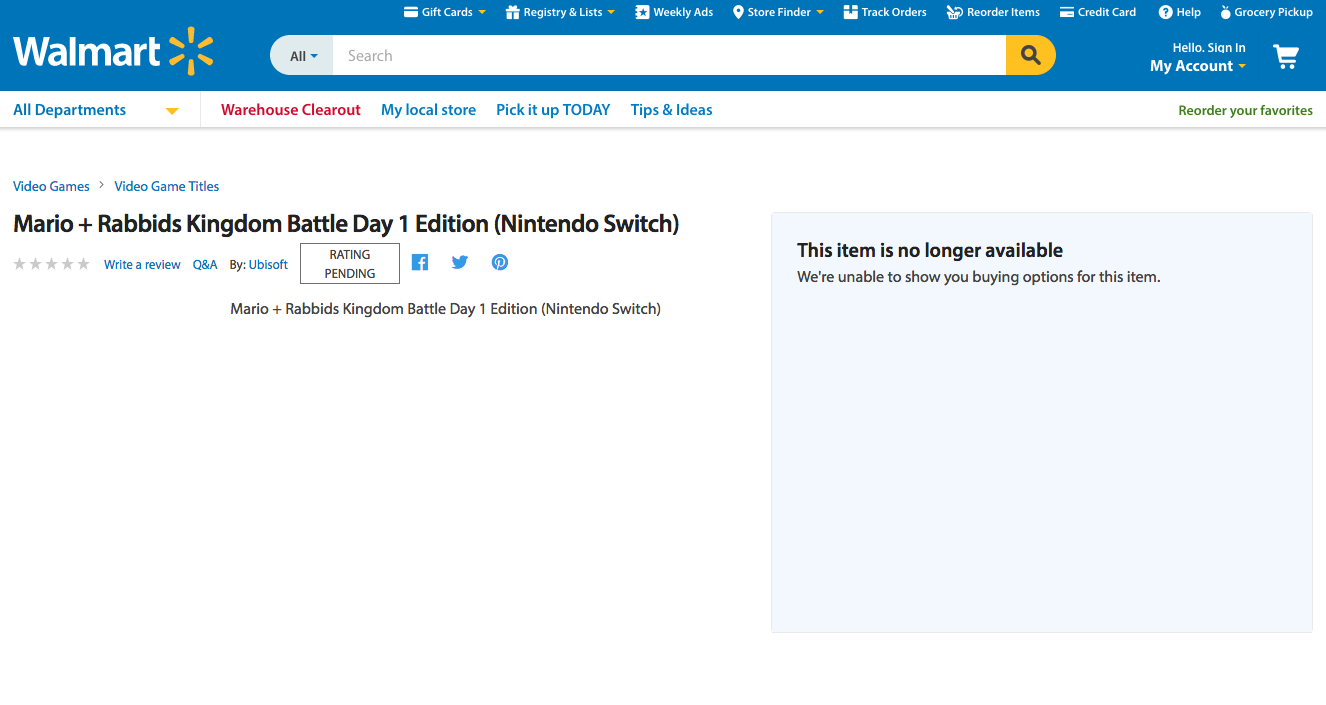Viewport: 1326px width, 705px height.
Task: Open Grocery Pickup link text
Action: pos(1274,12)
